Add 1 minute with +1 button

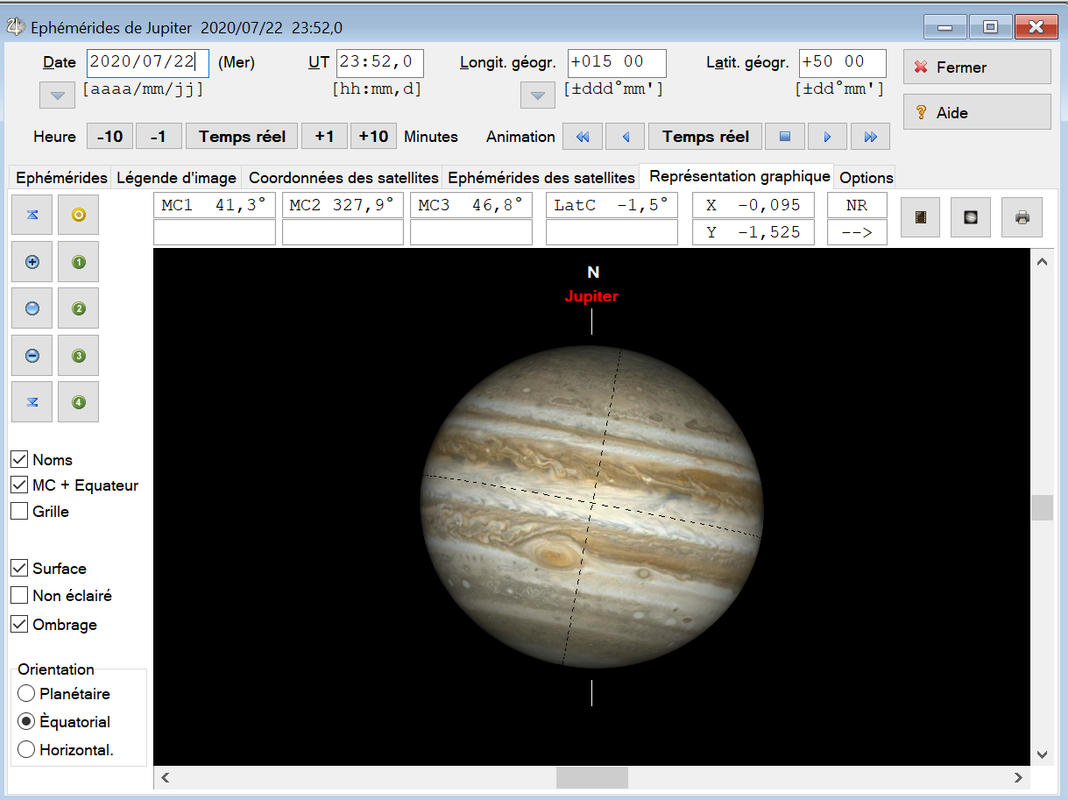point(324,137)
